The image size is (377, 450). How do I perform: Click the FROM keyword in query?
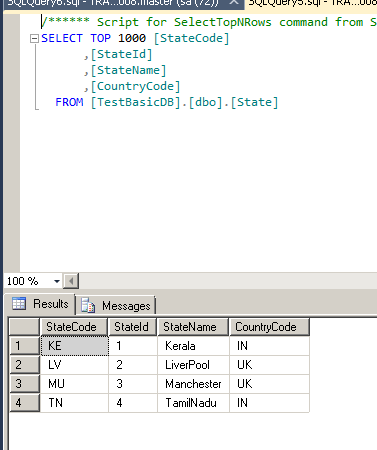click(69, 102)
